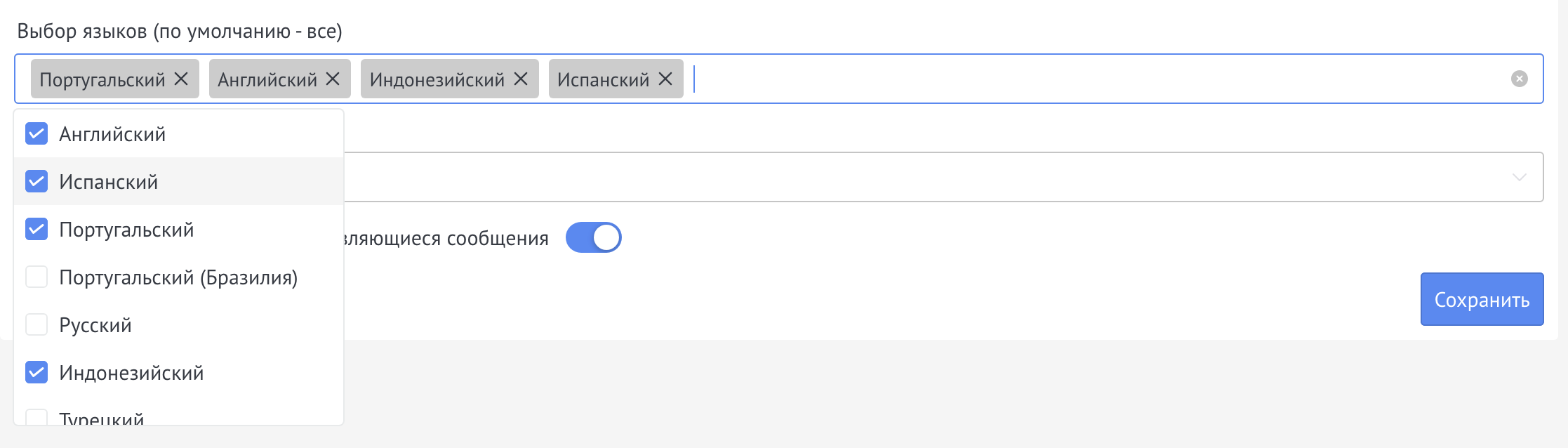
Task: Uncheck the Английский checkbox
Action: click(35, 133)
